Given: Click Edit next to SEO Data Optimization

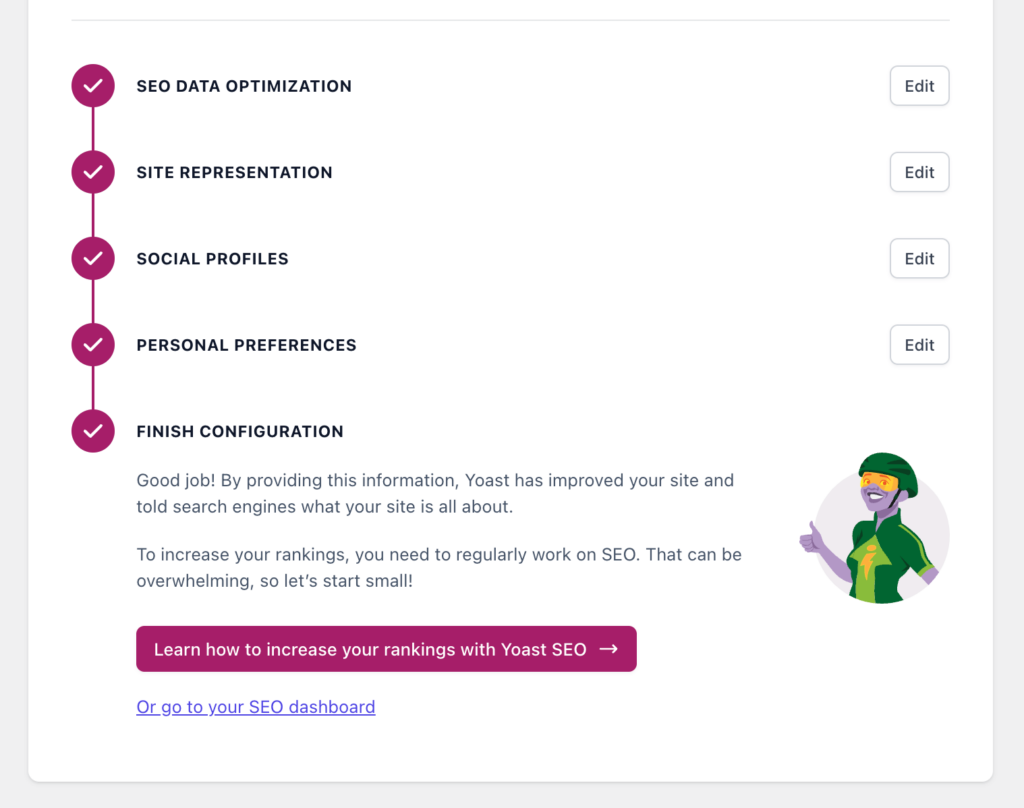Looking at the screenshot, I should (x=918, y=85).
